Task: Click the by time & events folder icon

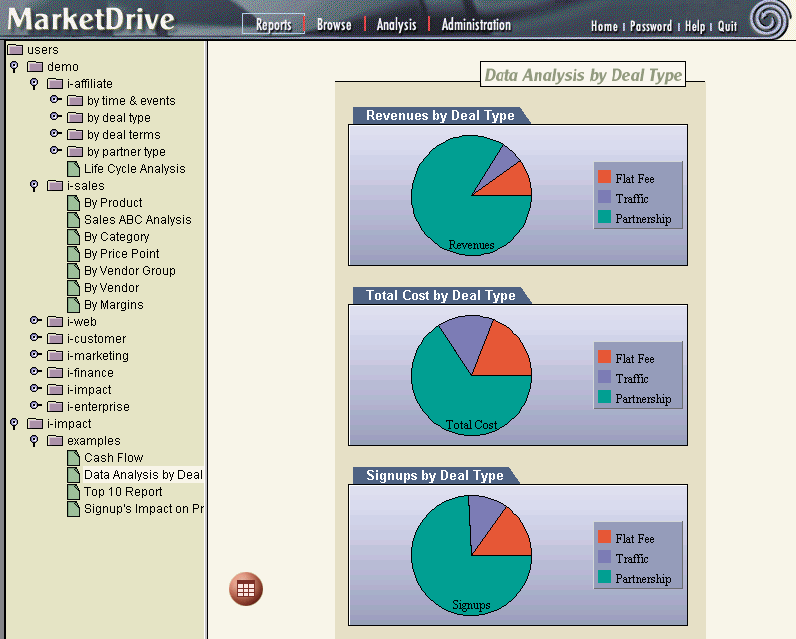Action: click(x=75, y=100)
